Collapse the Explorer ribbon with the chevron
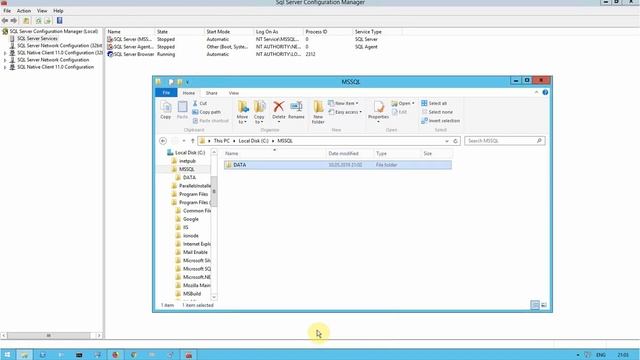Screen dimensions: 640x360 pyautogui.click(x=536, y=93)
